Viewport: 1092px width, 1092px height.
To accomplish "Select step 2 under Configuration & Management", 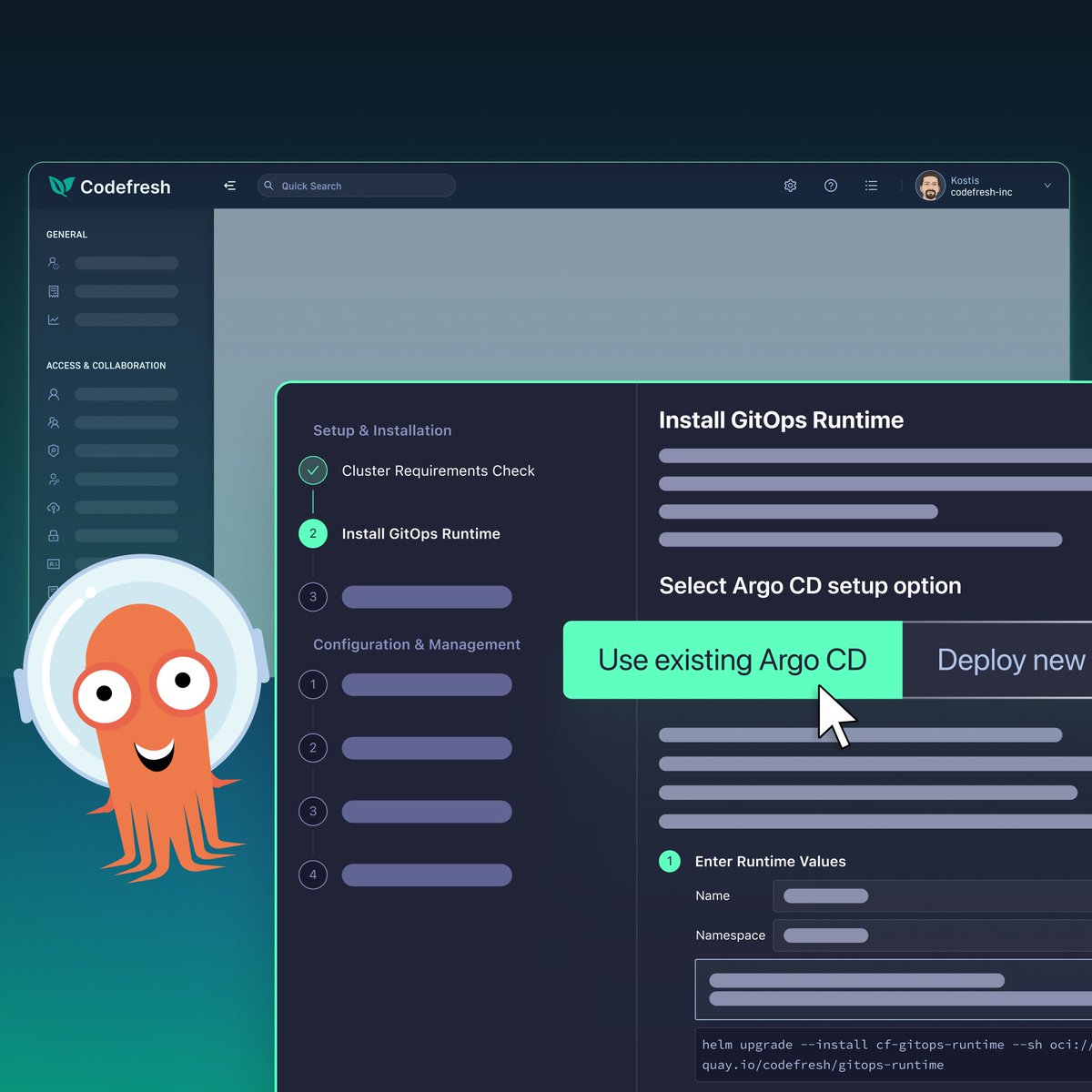I will (x=313, y=748).
